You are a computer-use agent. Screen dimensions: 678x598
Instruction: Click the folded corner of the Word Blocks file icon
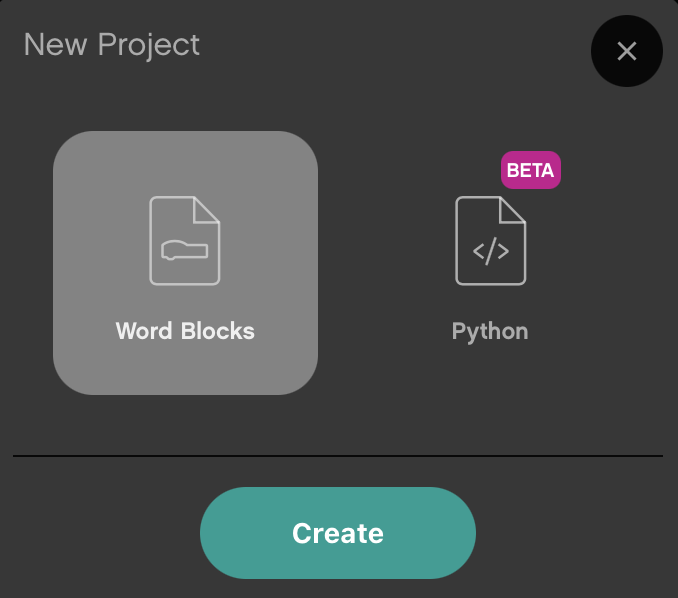(207, 208)
